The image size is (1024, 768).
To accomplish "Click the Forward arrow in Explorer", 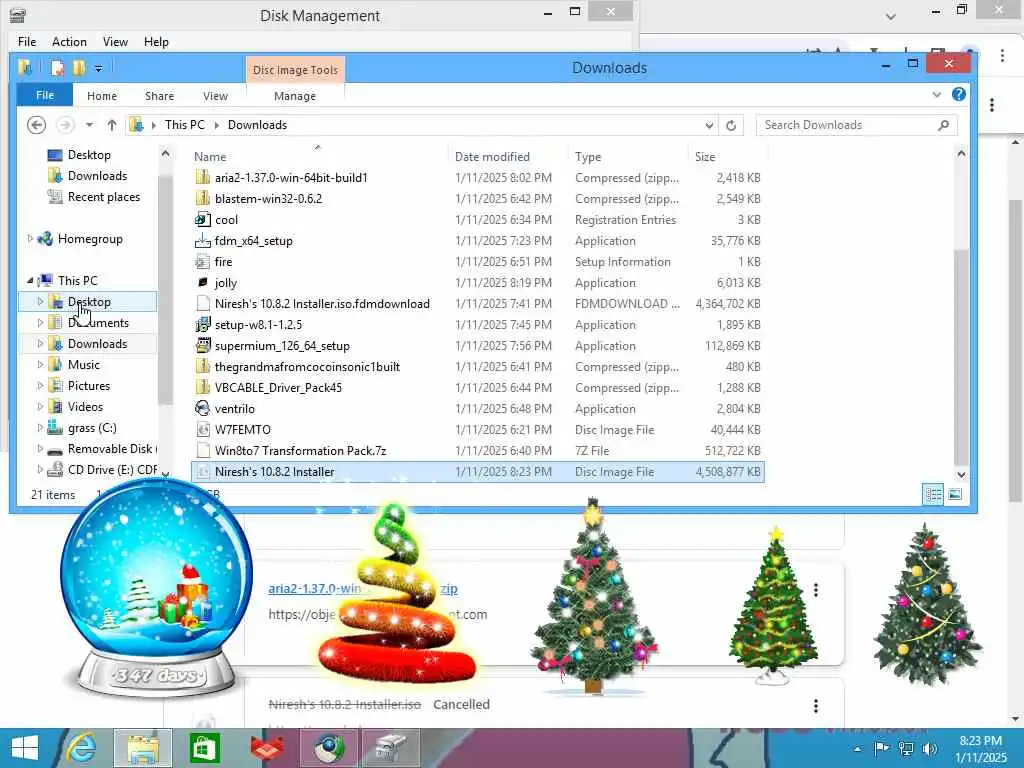I will point(65,125).
